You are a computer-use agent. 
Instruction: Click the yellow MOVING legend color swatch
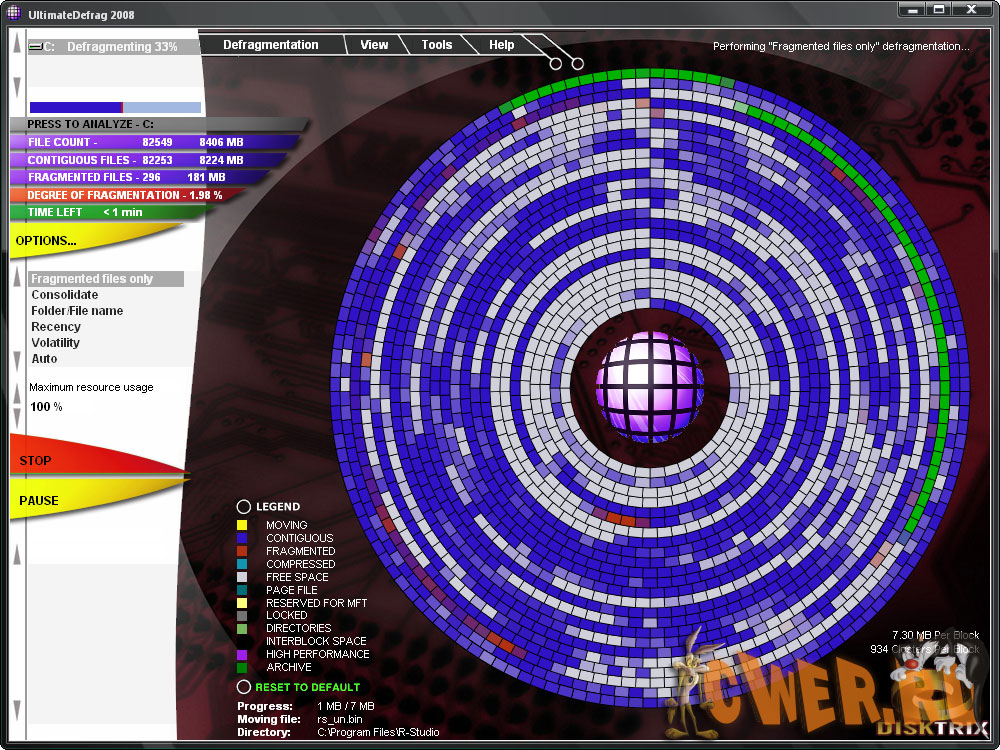[x=242, y=525]
